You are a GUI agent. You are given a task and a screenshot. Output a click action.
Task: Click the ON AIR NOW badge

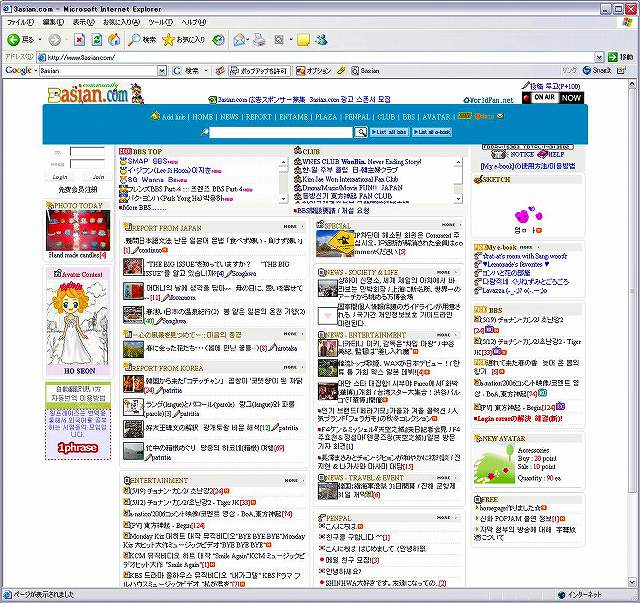pyautogui.click(x=553, y=98)
